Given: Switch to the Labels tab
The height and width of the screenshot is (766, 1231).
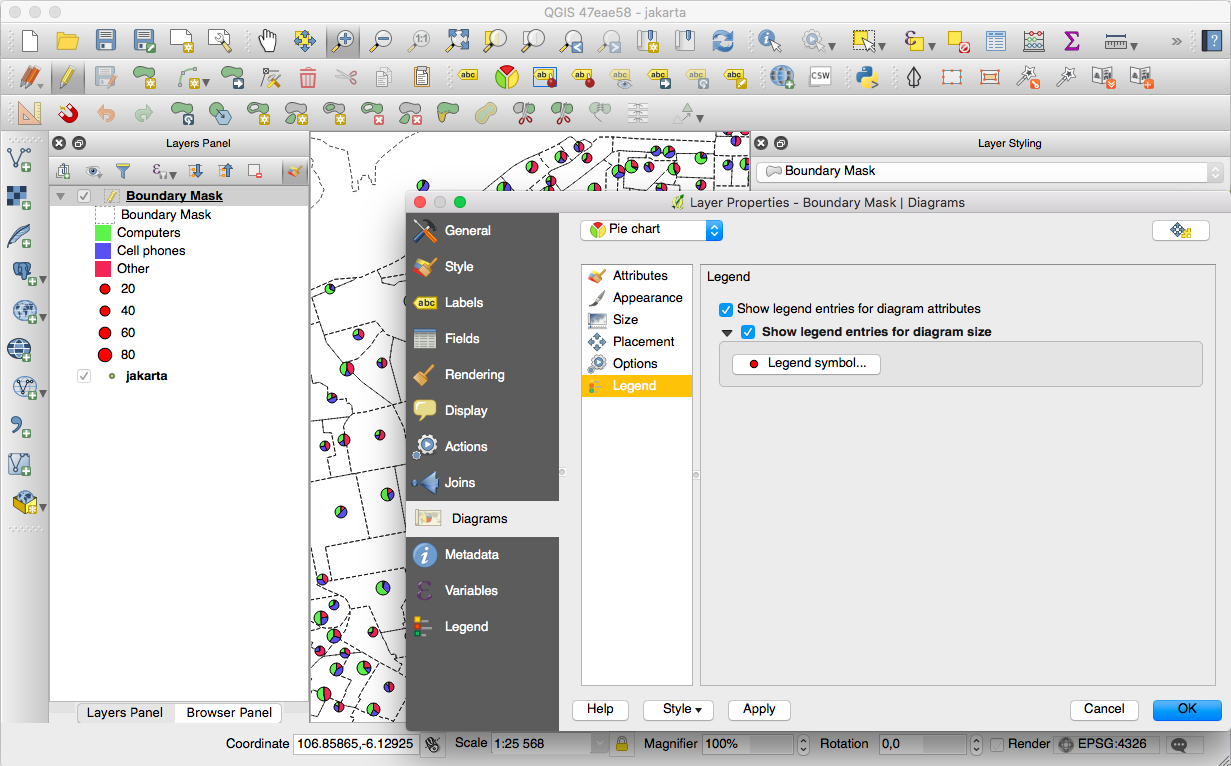Looking at the screenshot, I should [x=482, y=303].
